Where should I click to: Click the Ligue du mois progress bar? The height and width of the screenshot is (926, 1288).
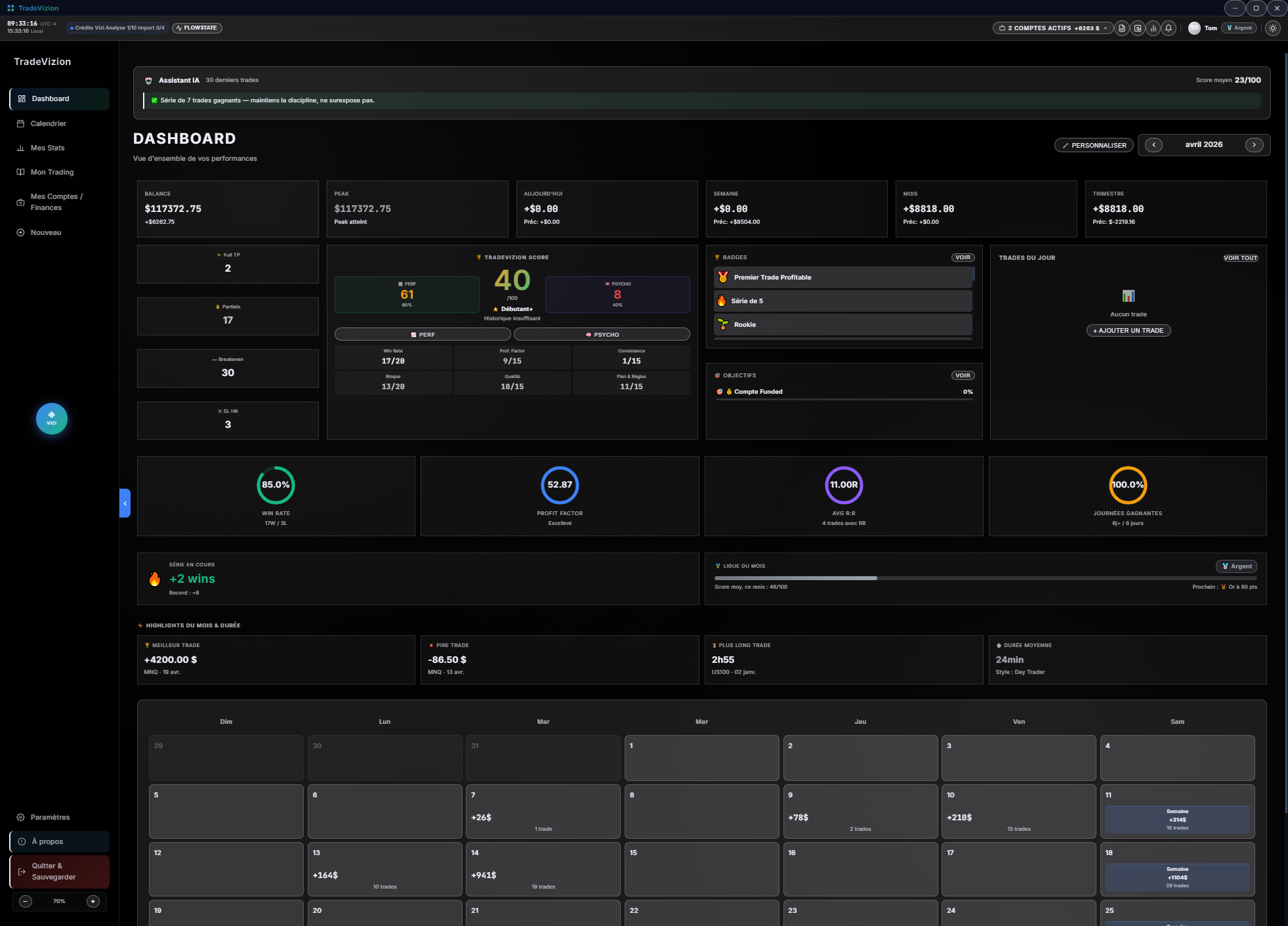pos(986,578)
